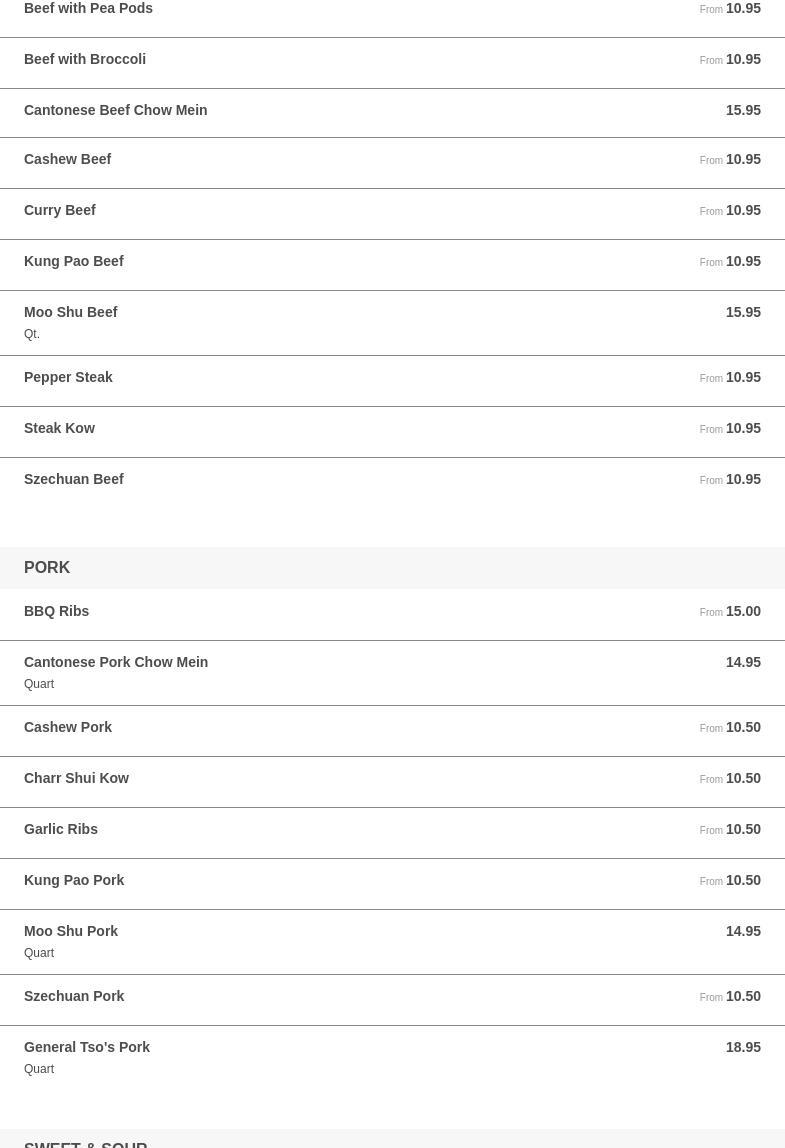Image resolution: width=785 pixels, height=1148 pixels.
Task: Open Cashew Beef dish options
Action: (x=392, y=163)
